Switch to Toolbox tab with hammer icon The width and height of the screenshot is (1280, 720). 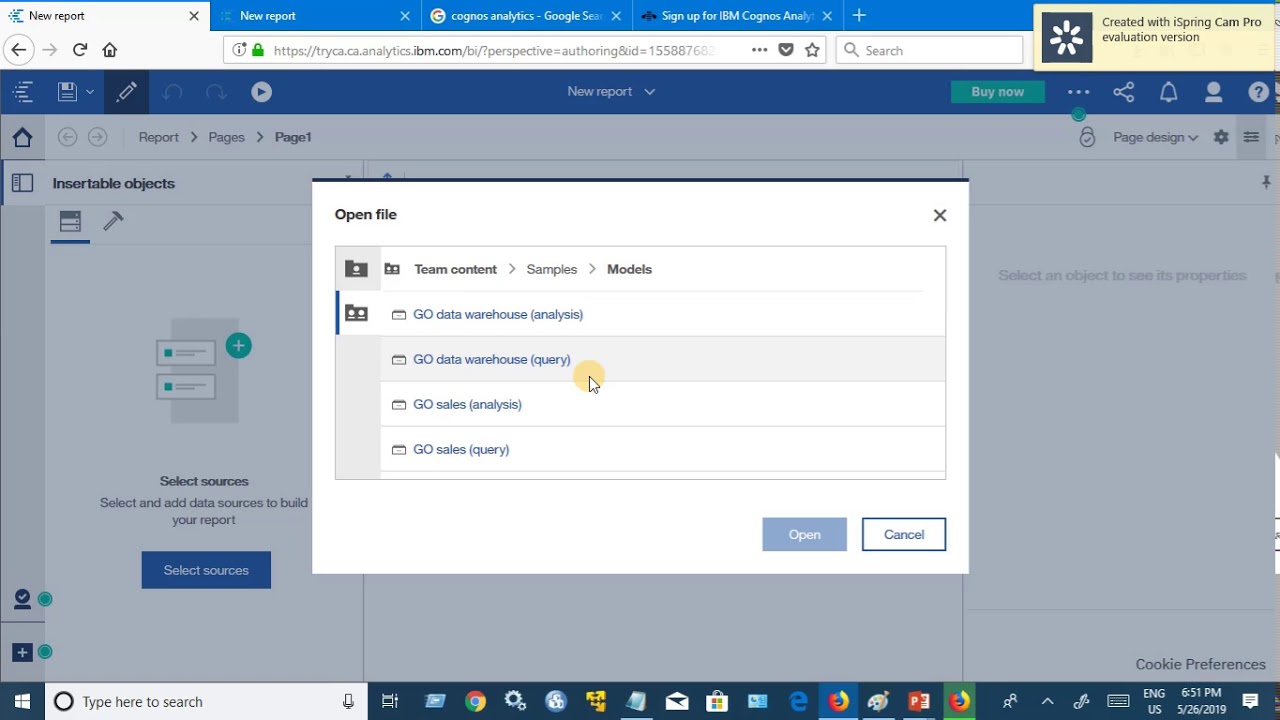(113, 221)
